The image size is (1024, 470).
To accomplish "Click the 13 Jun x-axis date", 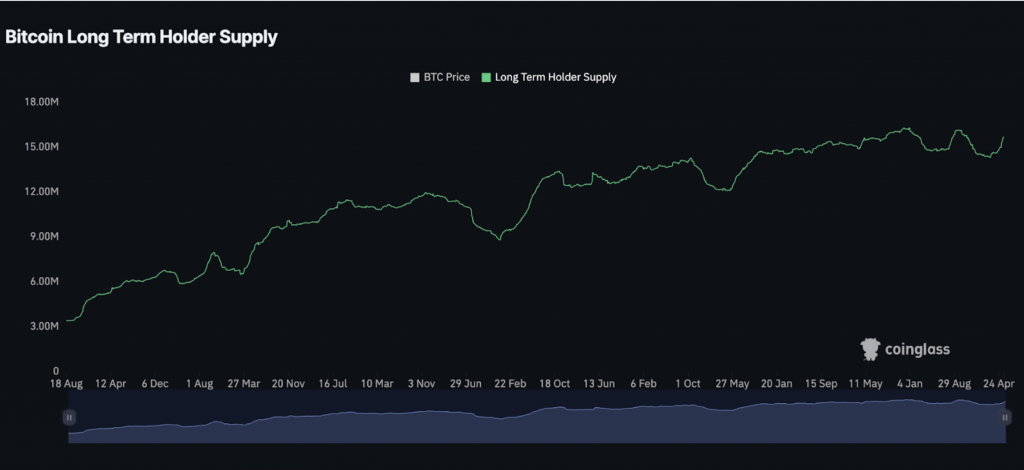I will click(x=598, y=384).
